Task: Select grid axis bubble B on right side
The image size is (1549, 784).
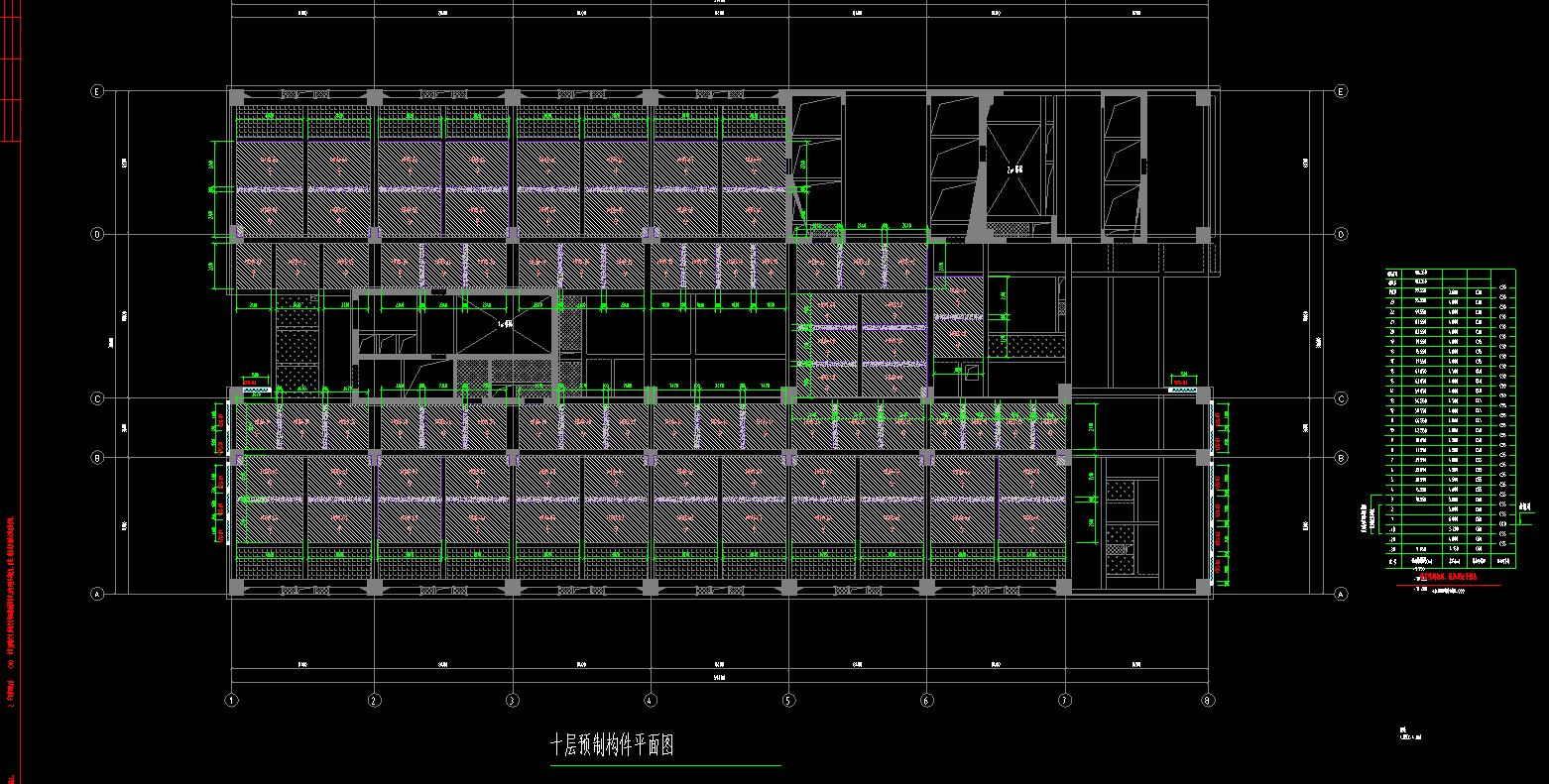Action: [x=1341, y=457]
